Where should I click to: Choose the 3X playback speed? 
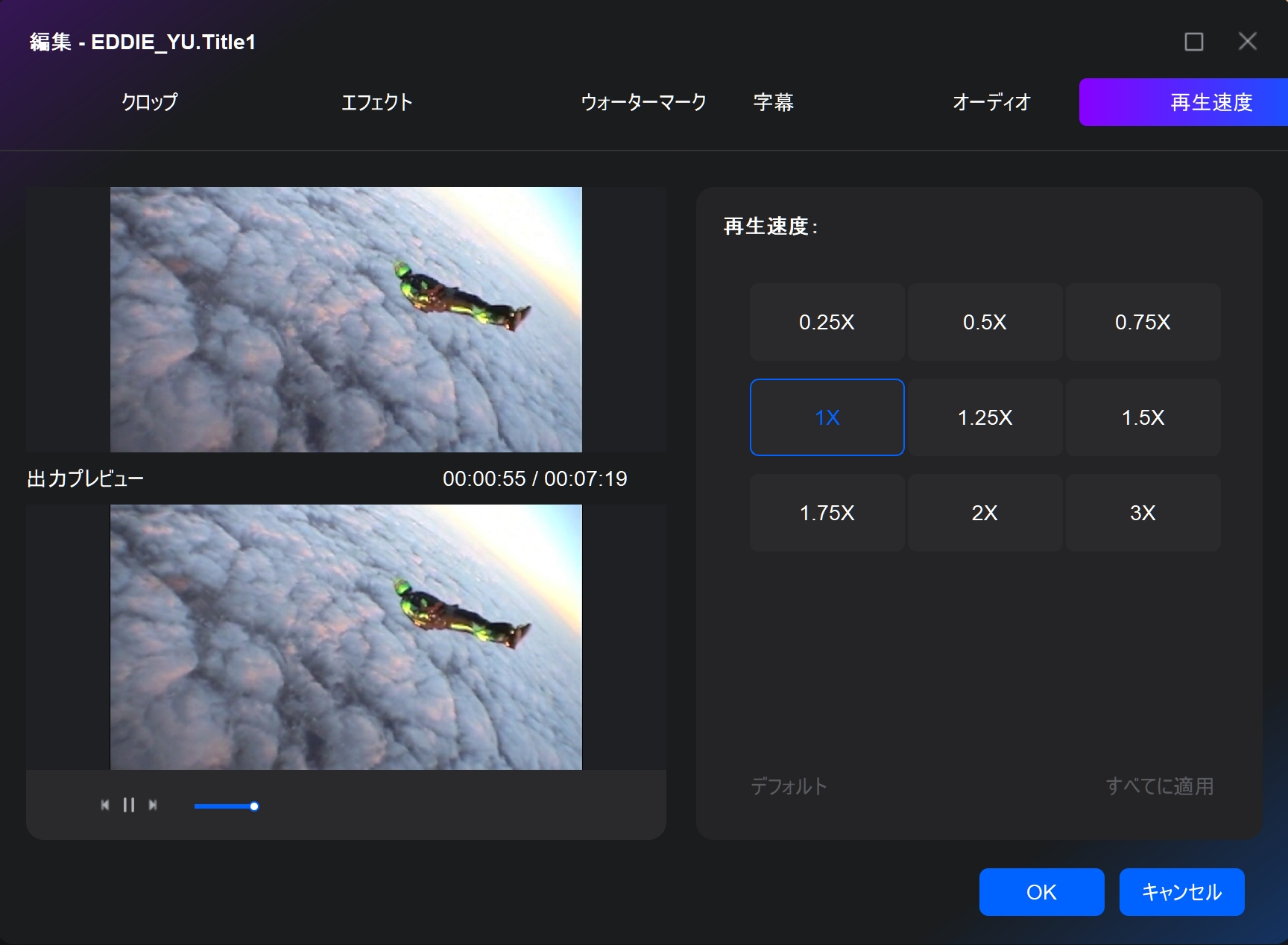click(1143, 513)
